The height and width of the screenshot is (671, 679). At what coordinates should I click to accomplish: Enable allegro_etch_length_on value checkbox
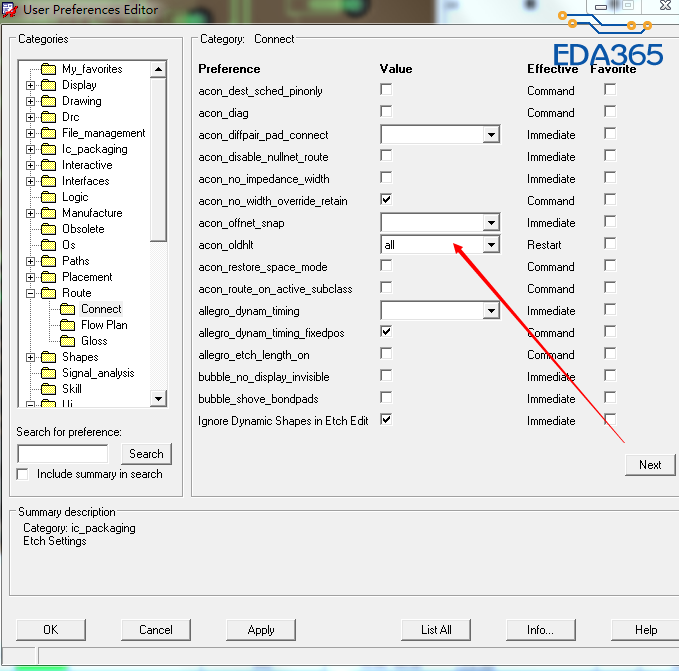(x=386, y=354)
